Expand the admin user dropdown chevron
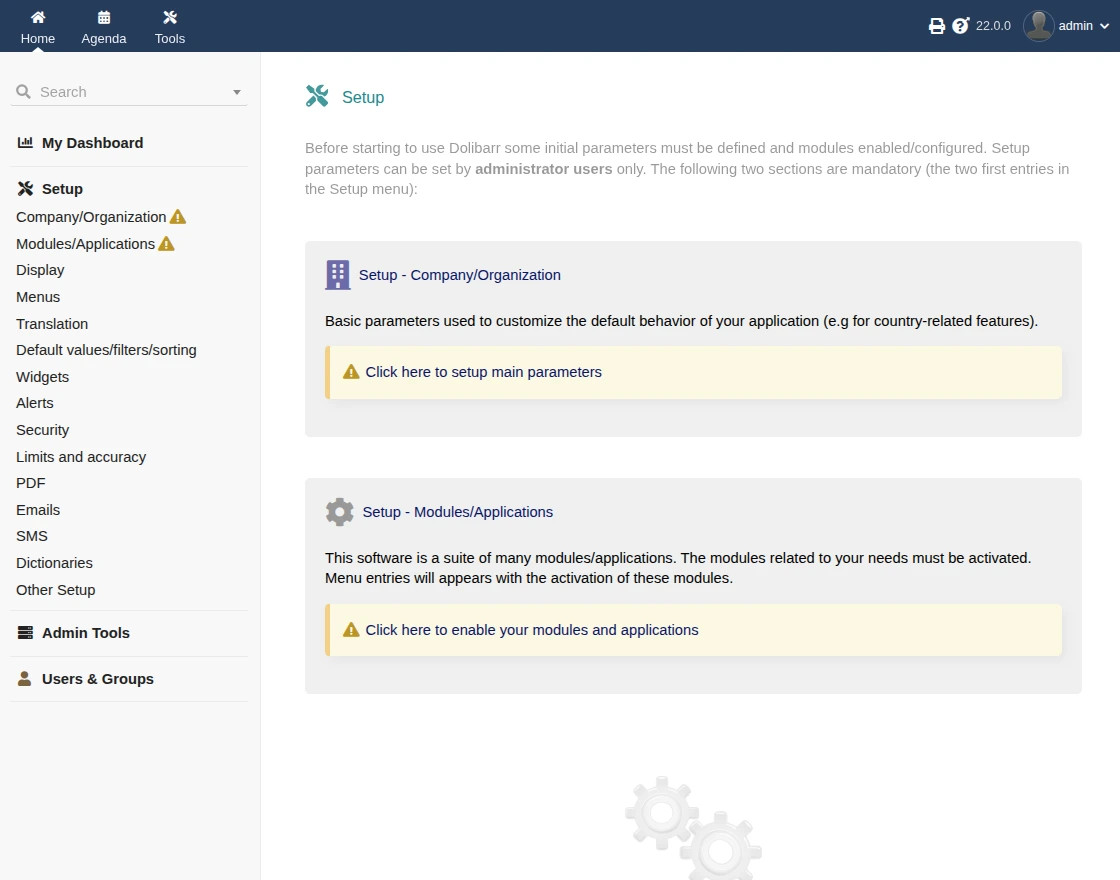The image size is (1120, 880). coord(1105,27)
